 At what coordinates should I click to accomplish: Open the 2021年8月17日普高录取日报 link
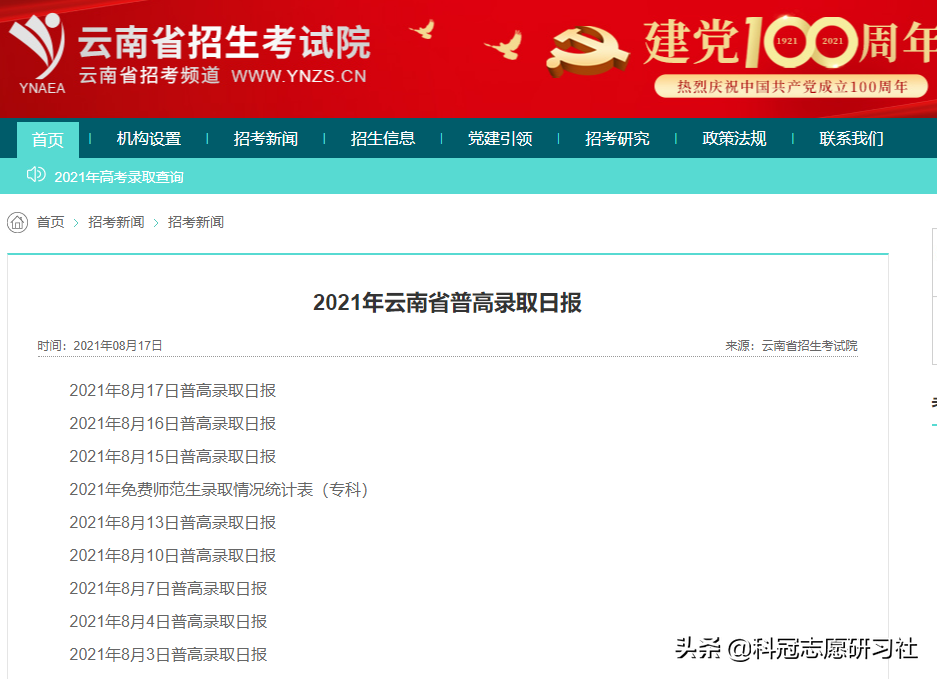(x=172, y=390)
